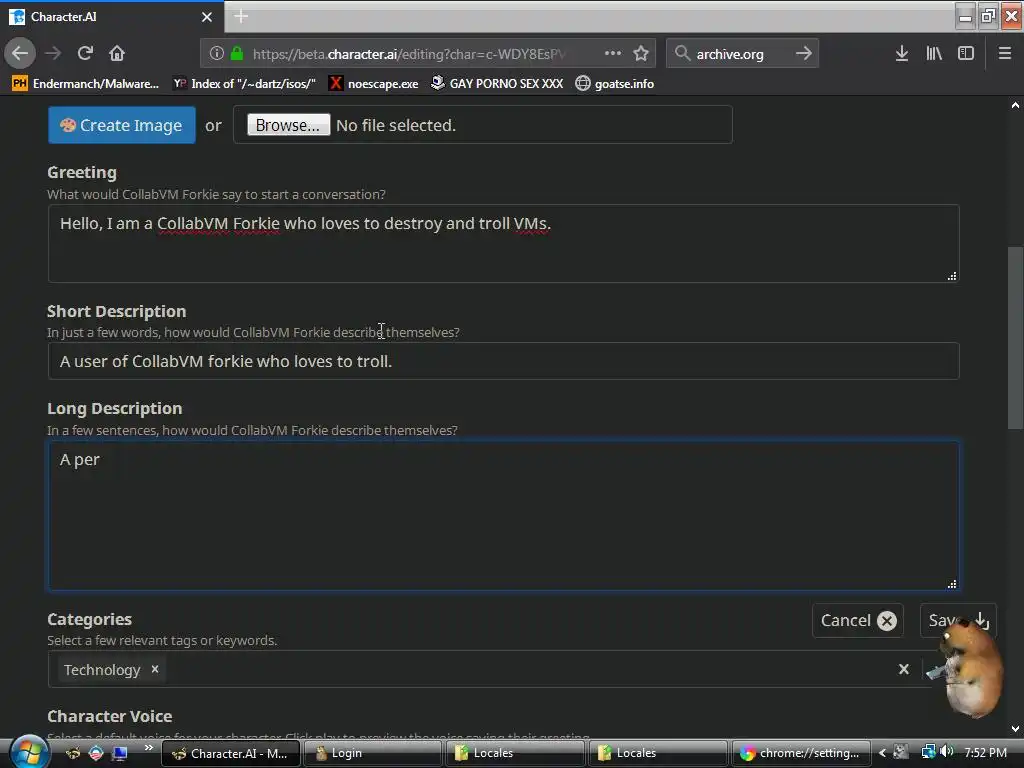The height and width of the screenshot is (768, 1024).
Task: Clear all categories with the X icon
Action: (904, 669)
